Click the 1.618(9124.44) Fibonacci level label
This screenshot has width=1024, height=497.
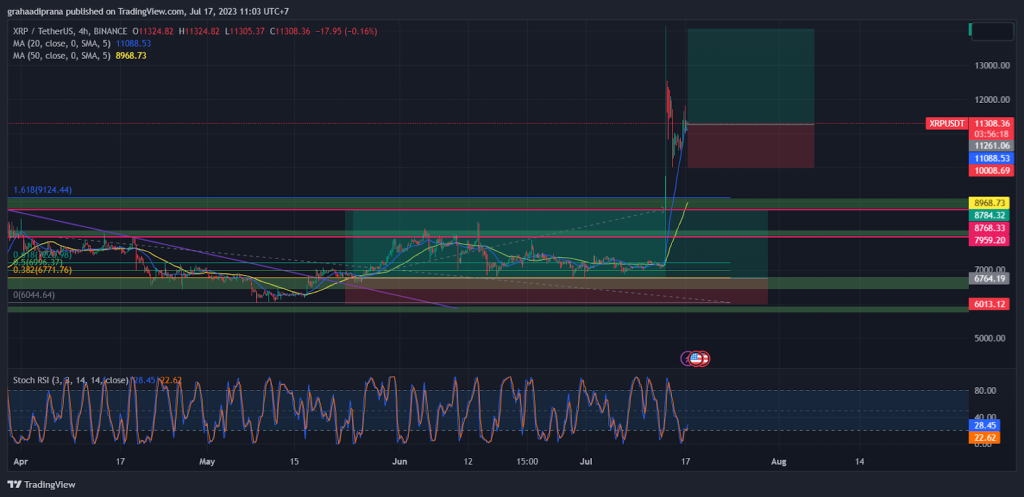(42, 190)
